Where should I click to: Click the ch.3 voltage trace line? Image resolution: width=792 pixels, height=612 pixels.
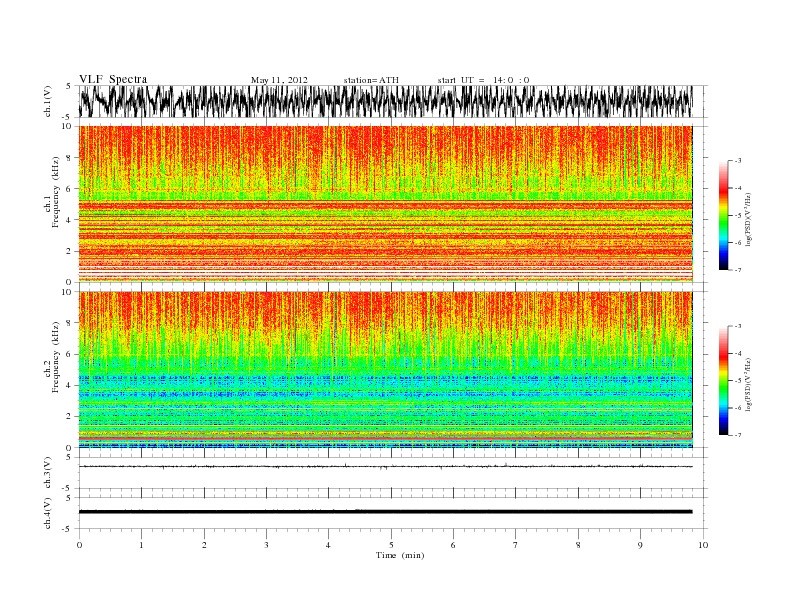coord(385,467)
